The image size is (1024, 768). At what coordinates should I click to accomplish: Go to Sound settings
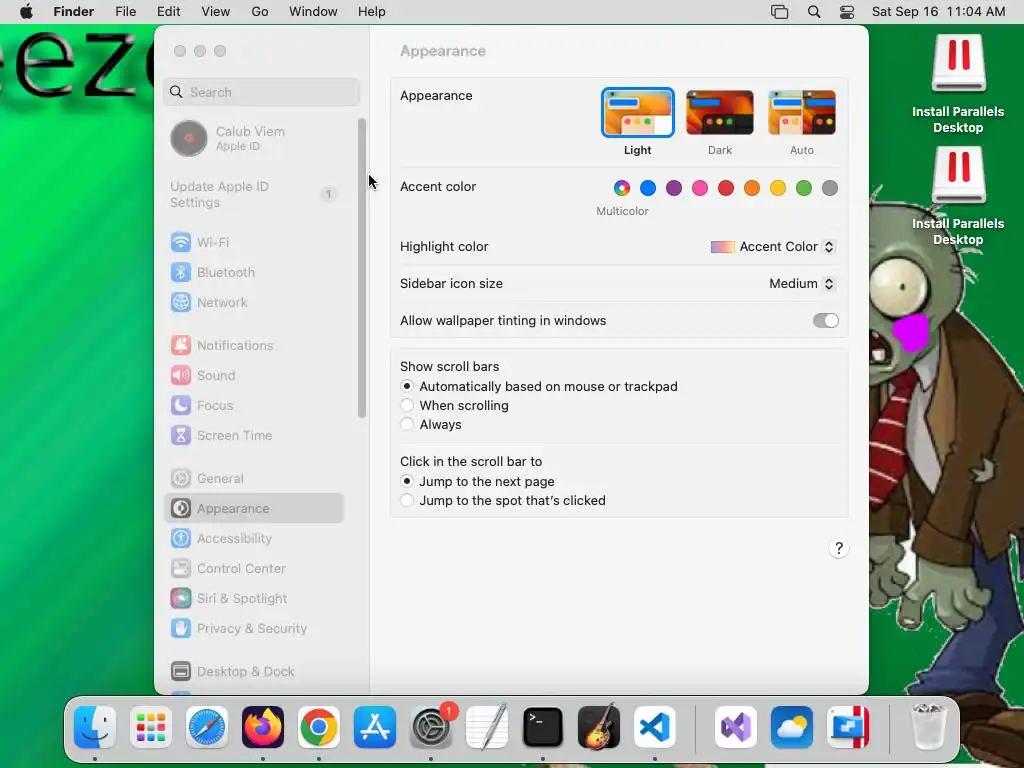point(253,376)
